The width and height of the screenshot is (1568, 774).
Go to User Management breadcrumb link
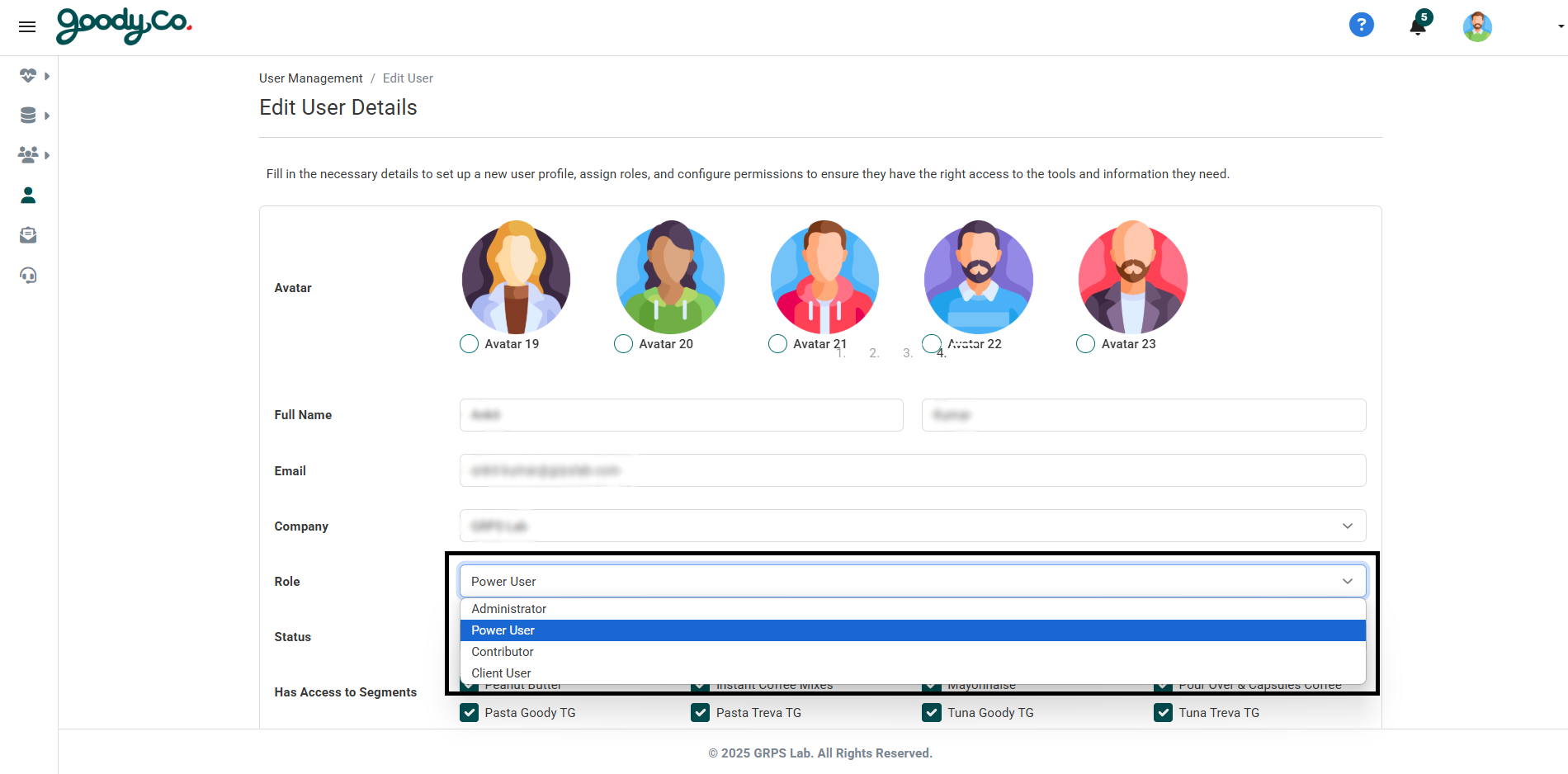click(310, 78)
